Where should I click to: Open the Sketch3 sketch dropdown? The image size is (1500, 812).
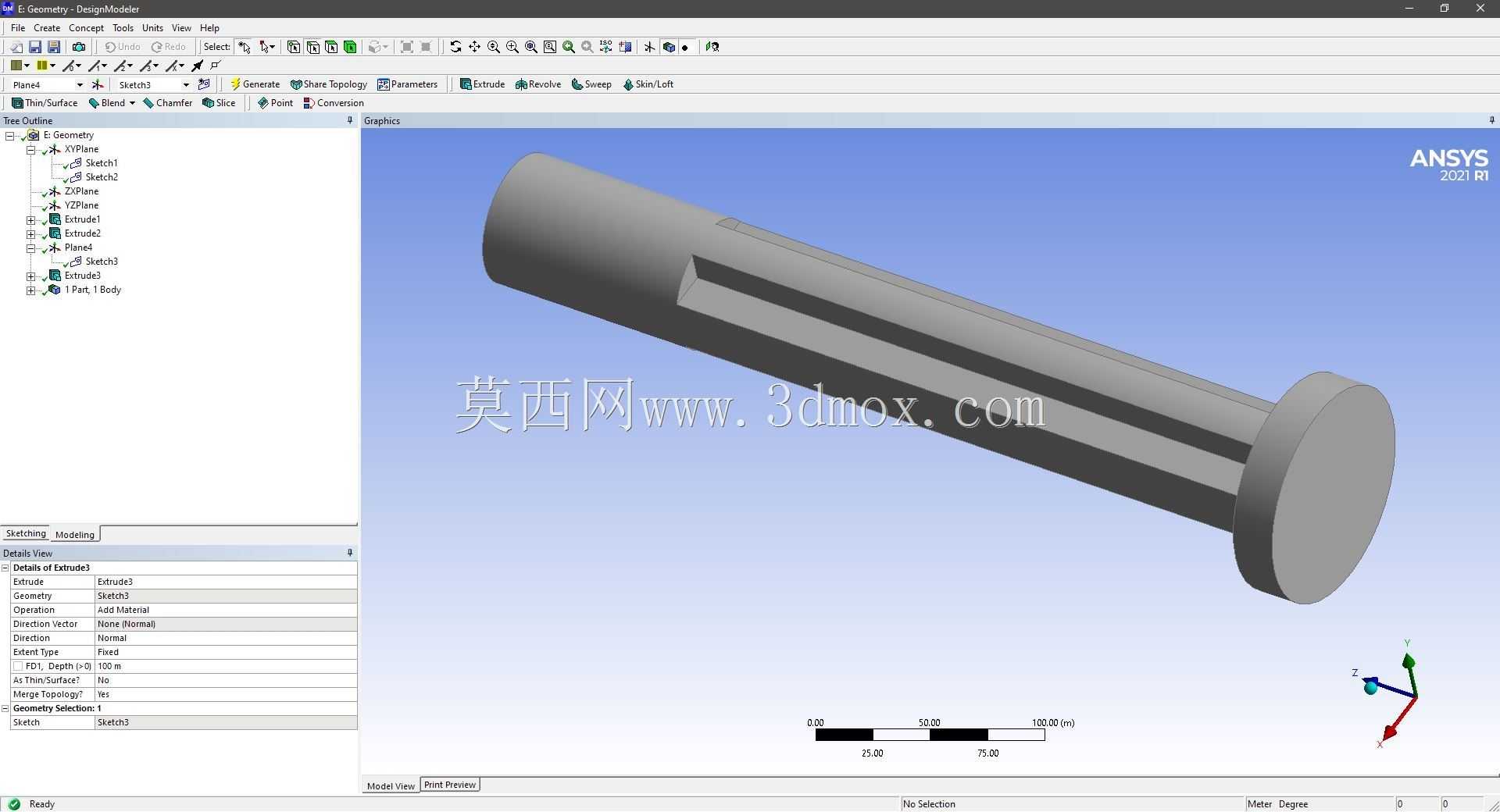click(x=186, y=84)
